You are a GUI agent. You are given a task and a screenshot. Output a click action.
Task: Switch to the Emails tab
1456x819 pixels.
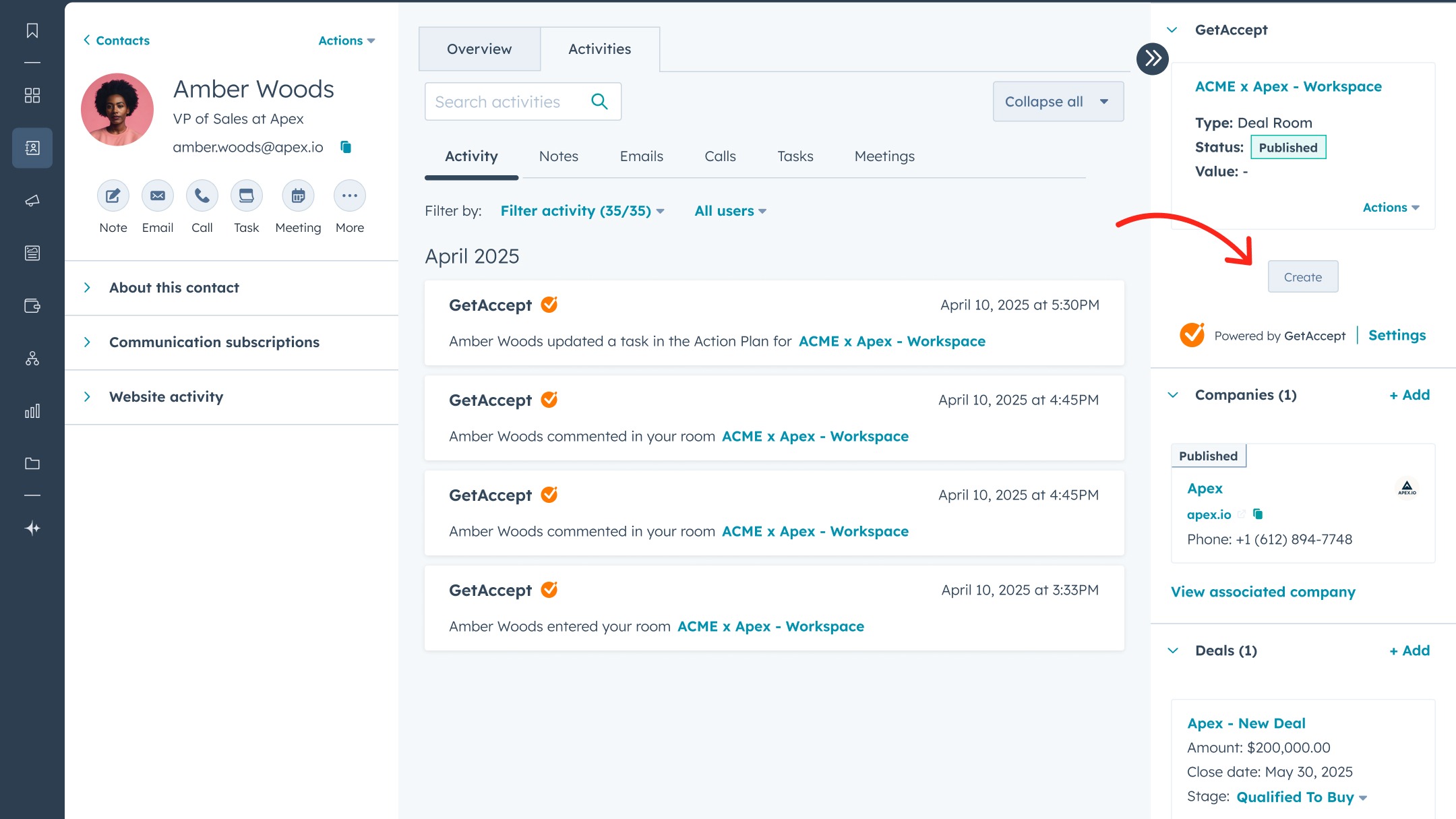click(640, 156)
